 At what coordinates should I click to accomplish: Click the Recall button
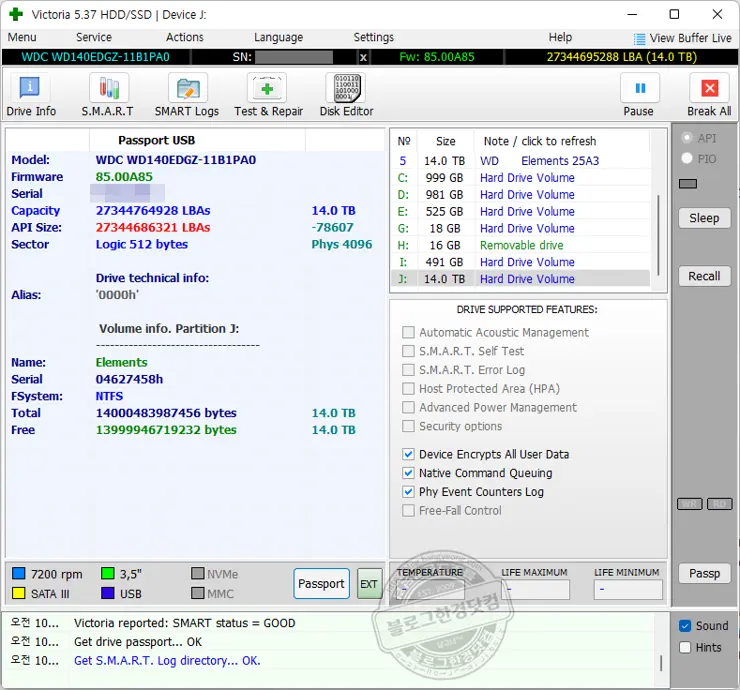[x=704, y=276]
